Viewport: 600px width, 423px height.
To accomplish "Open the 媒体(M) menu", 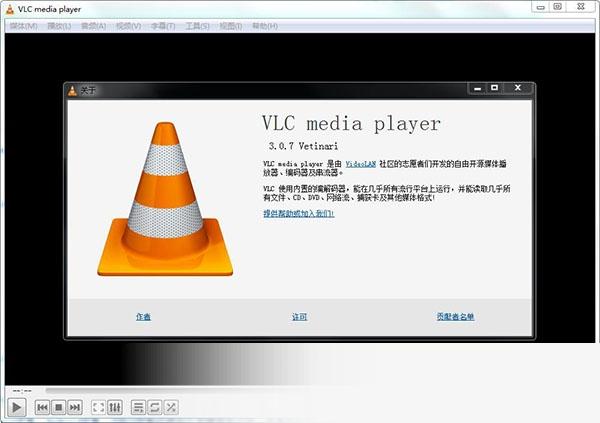I will tap(24, 26).
